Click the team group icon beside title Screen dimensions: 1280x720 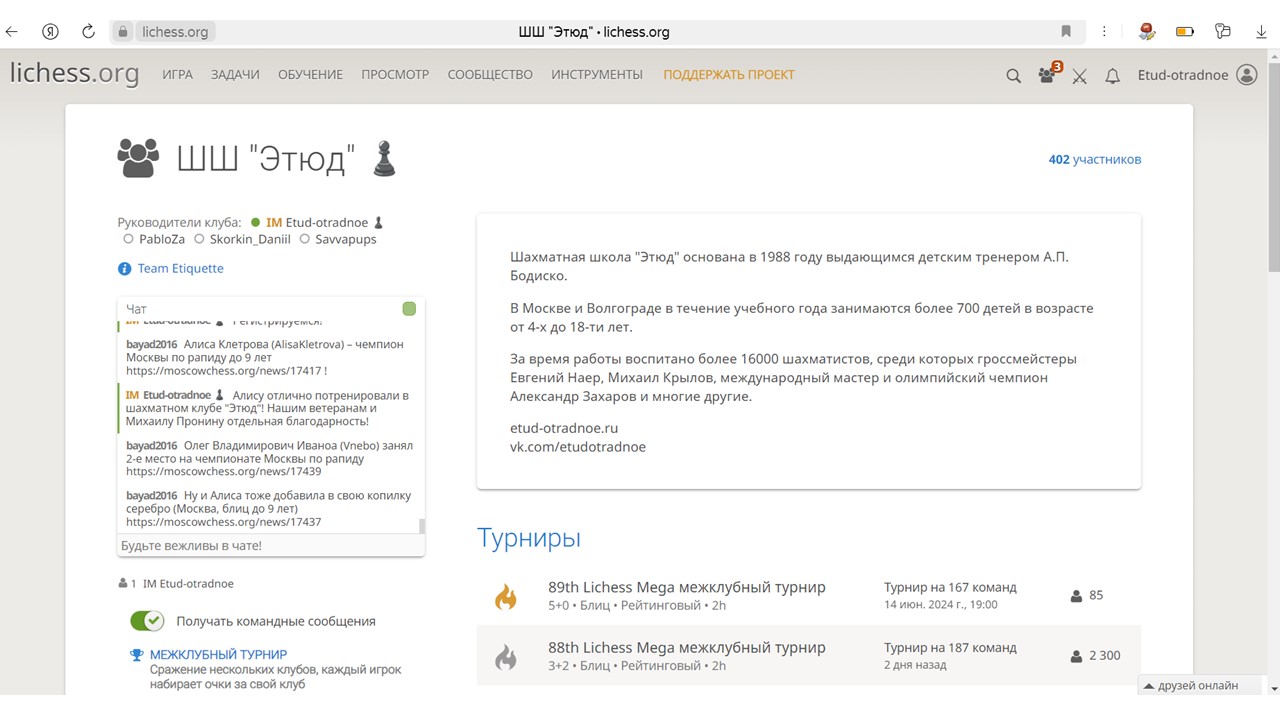pyautogui.click(x=138, y=158)
